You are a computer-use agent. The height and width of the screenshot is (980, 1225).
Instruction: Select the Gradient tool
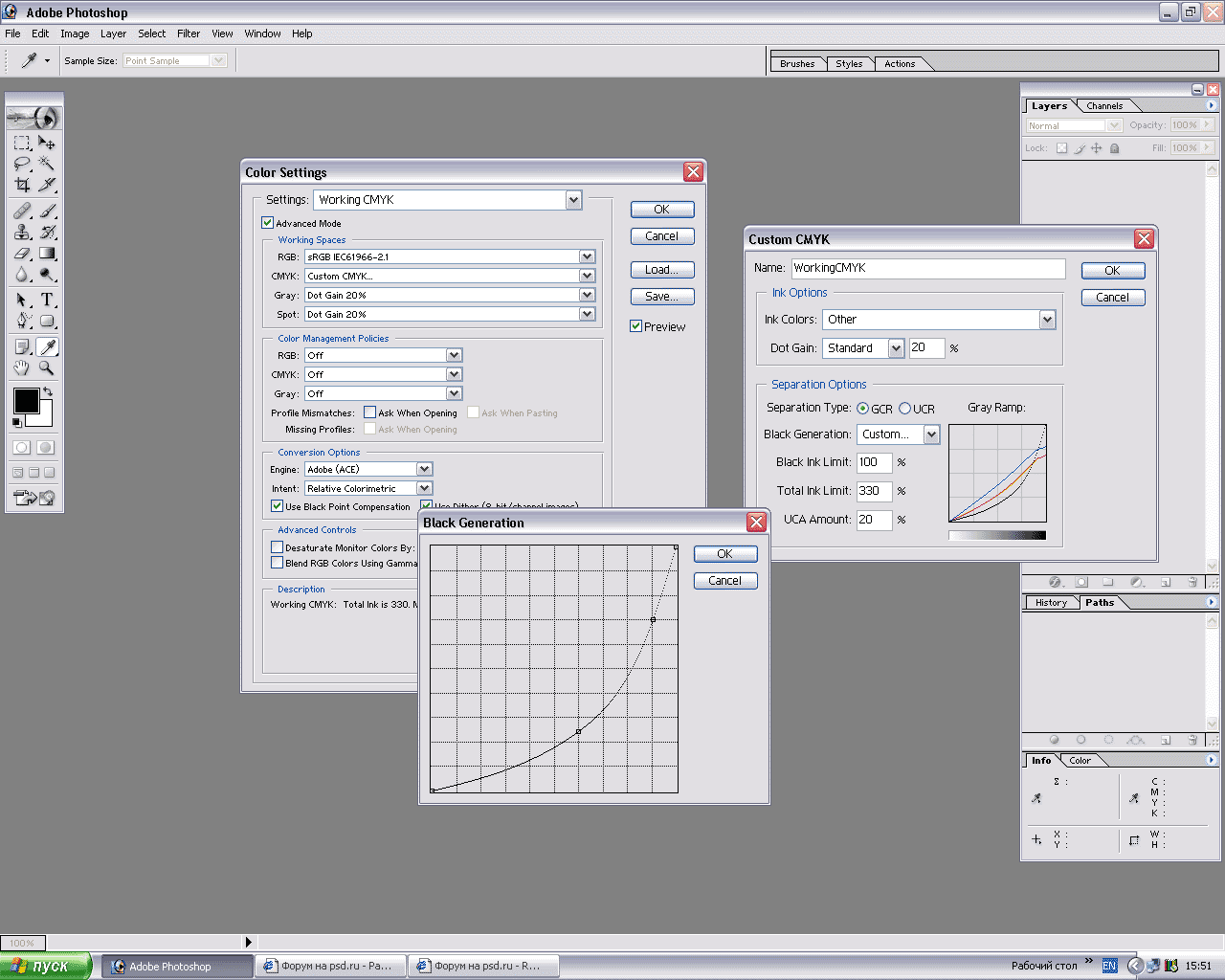[47, 254]
